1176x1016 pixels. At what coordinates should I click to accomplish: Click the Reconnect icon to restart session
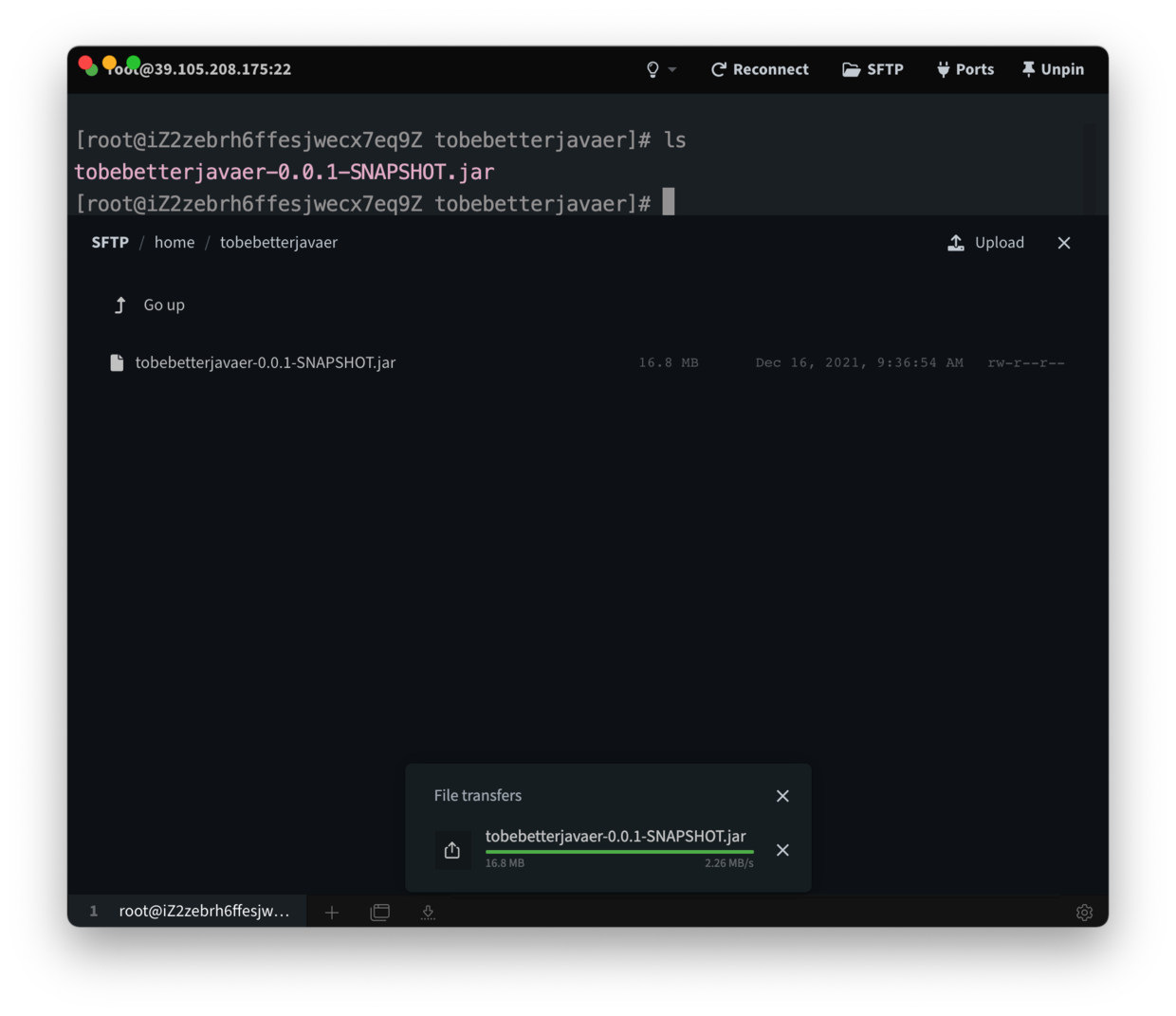point(717,68)
